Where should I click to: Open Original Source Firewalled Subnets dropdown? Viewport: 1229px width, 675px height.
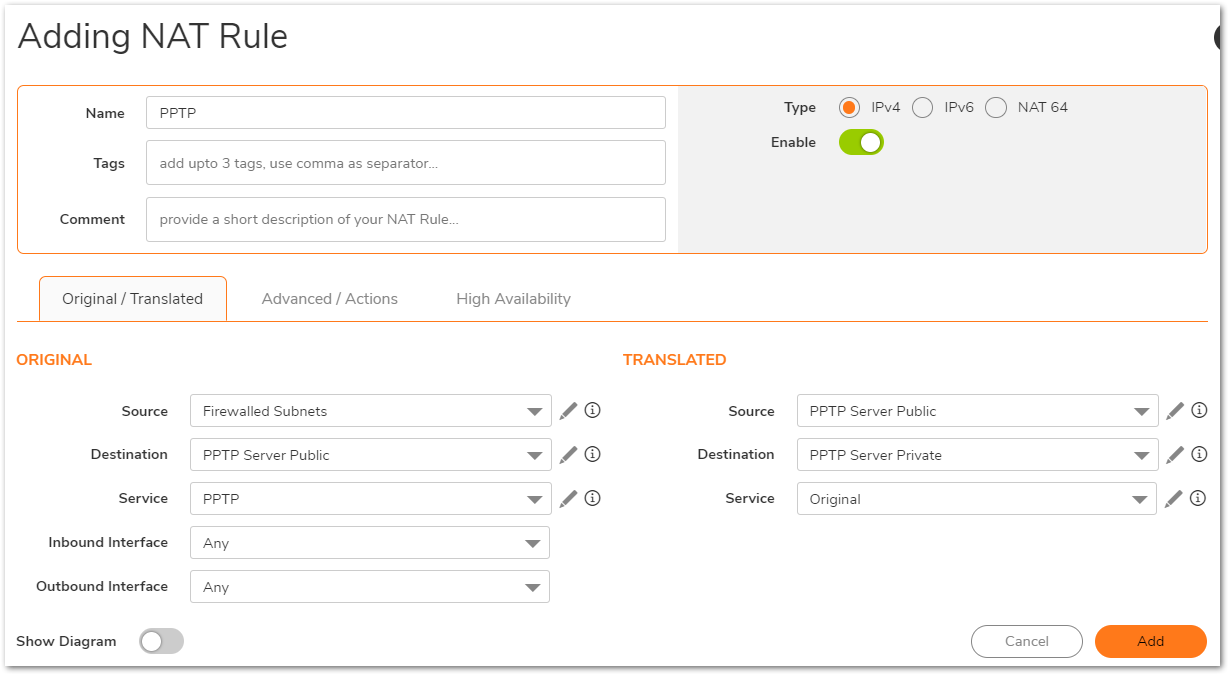coord(370,411)
